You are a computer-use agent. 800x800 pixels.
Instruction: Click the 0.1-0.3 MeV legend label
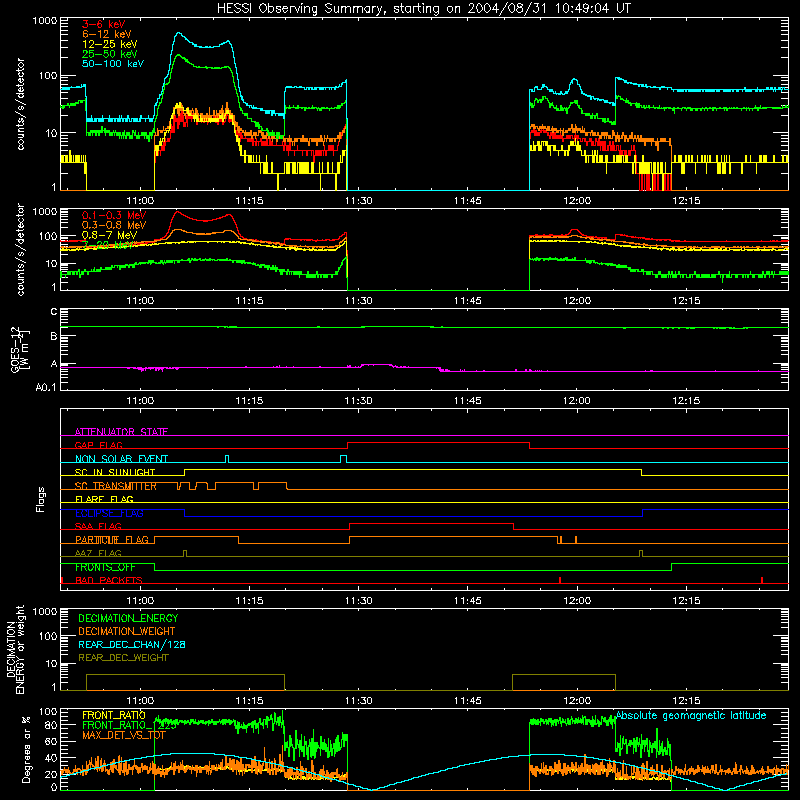click(x=114, y=215)
